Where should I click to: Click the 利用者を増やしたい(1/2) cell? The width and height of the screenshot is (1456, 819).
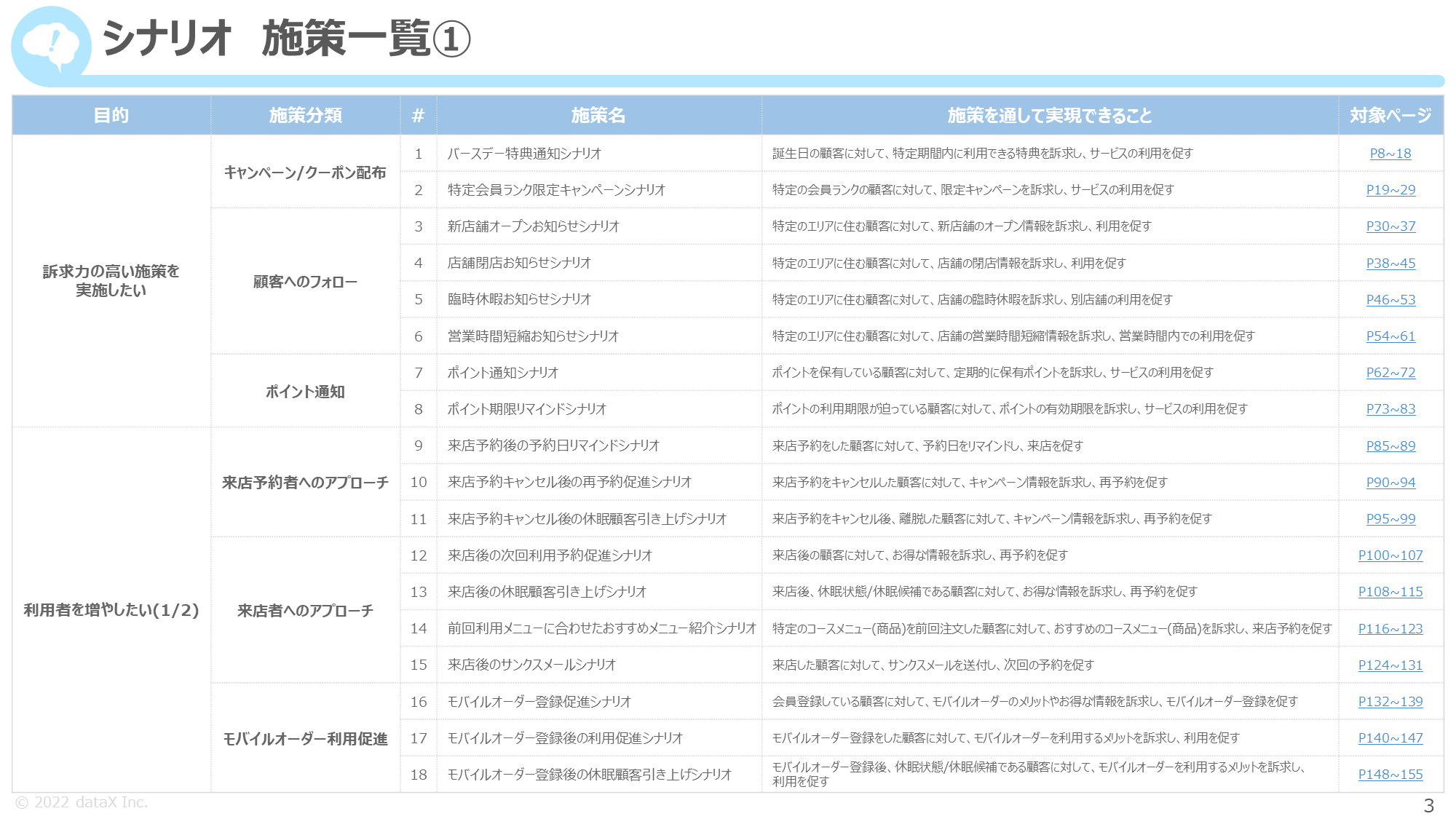[111, 610]
